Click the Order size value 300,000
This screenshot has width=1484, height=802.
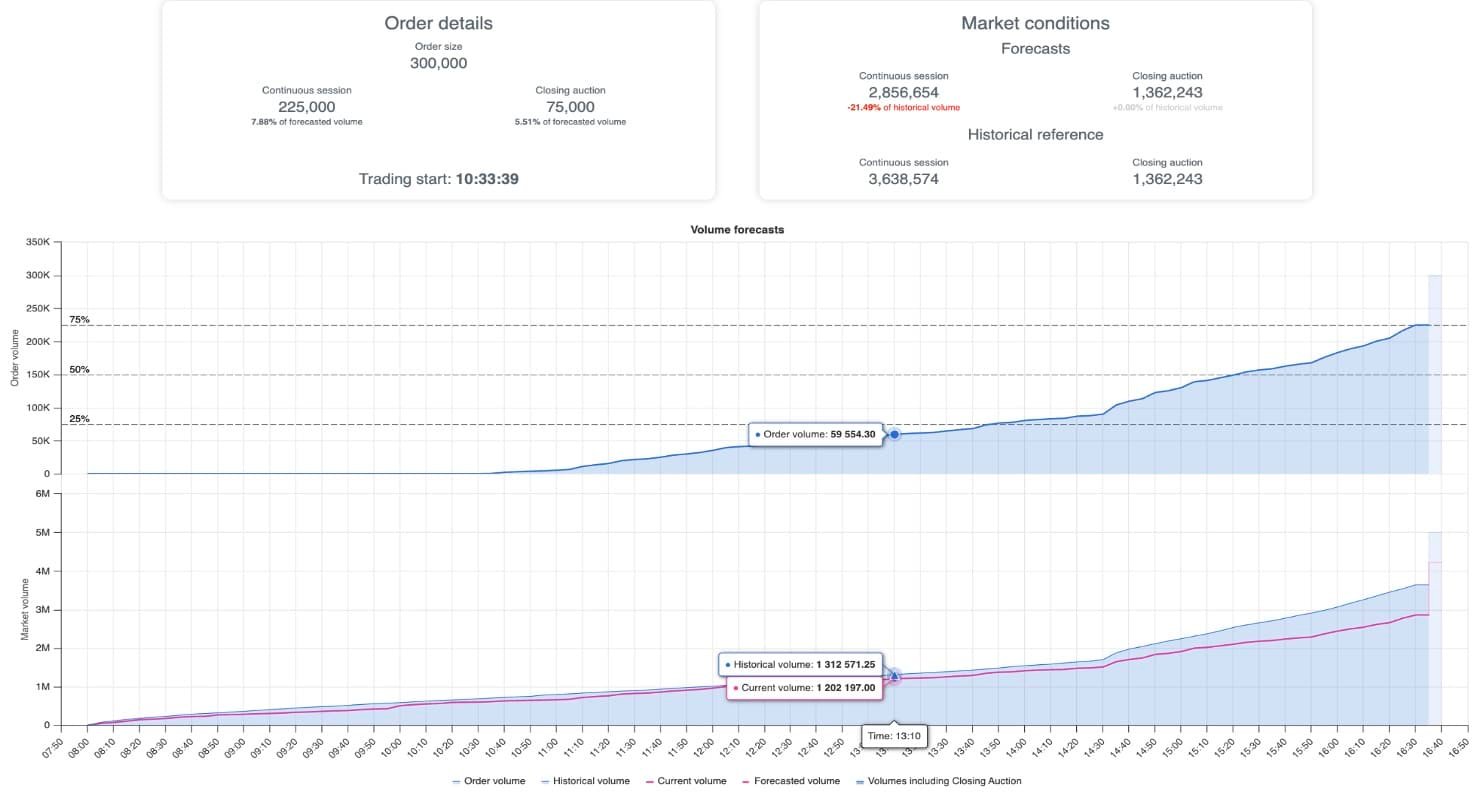click(438, 63)
